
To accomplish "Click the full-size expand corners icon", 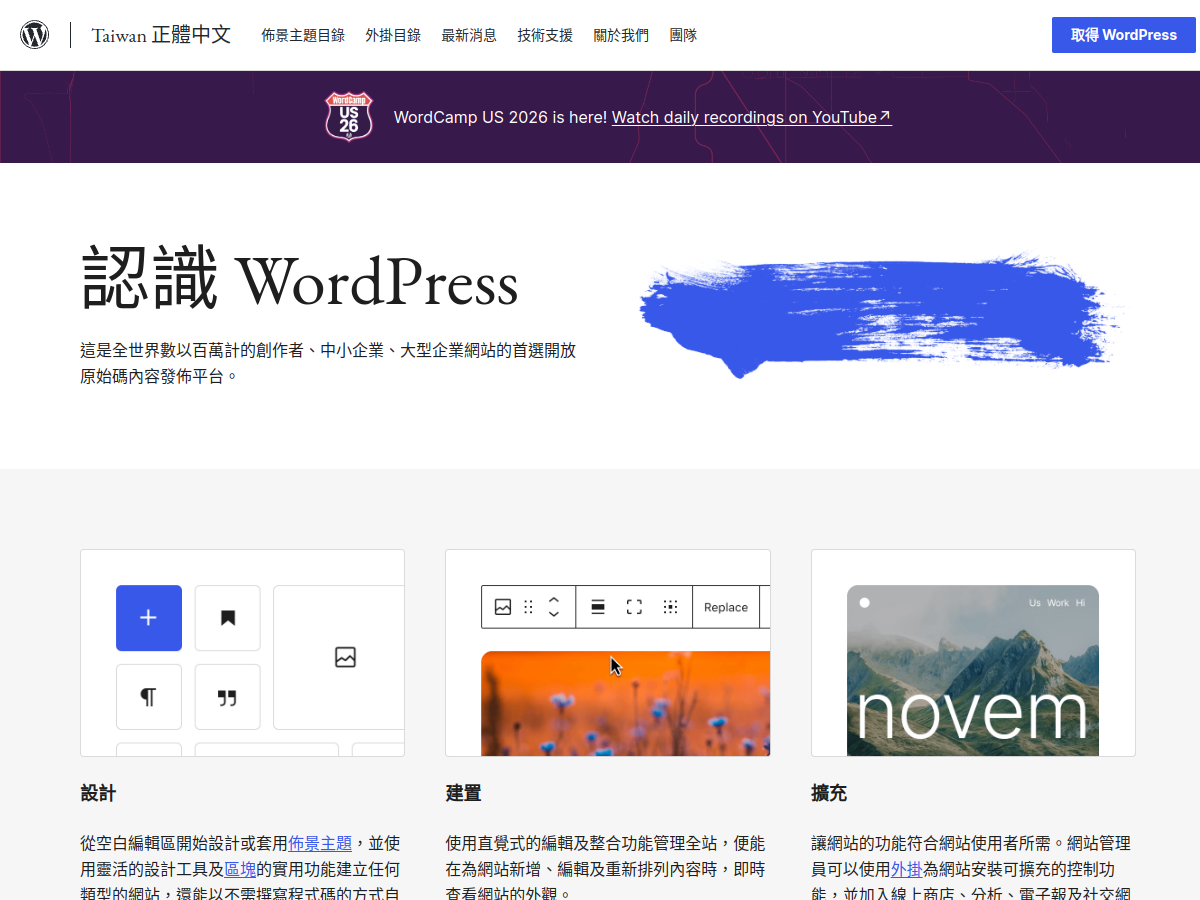I will point(634,607).
